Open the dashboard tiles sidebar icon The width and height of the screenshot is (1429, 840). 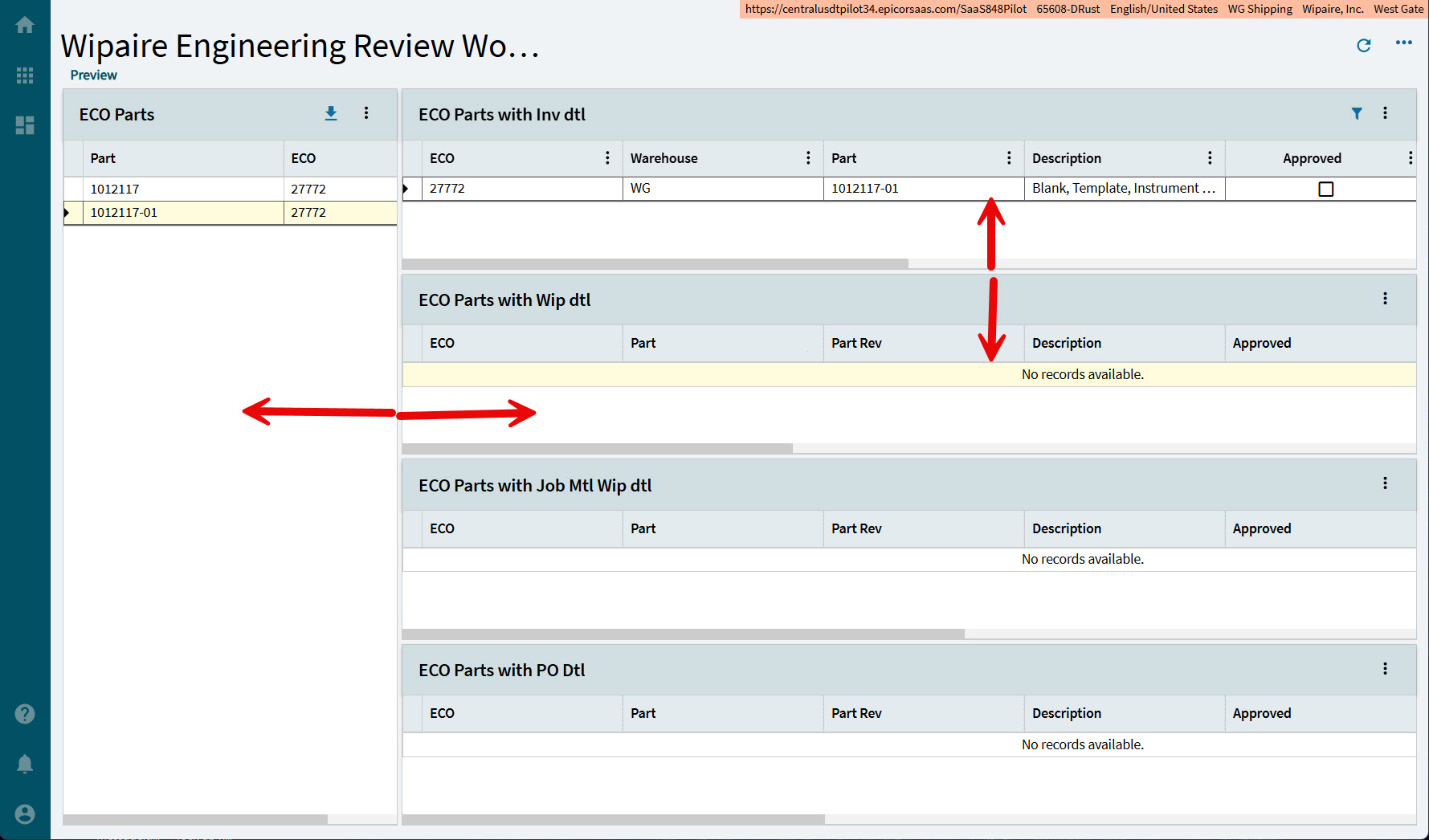25,125
